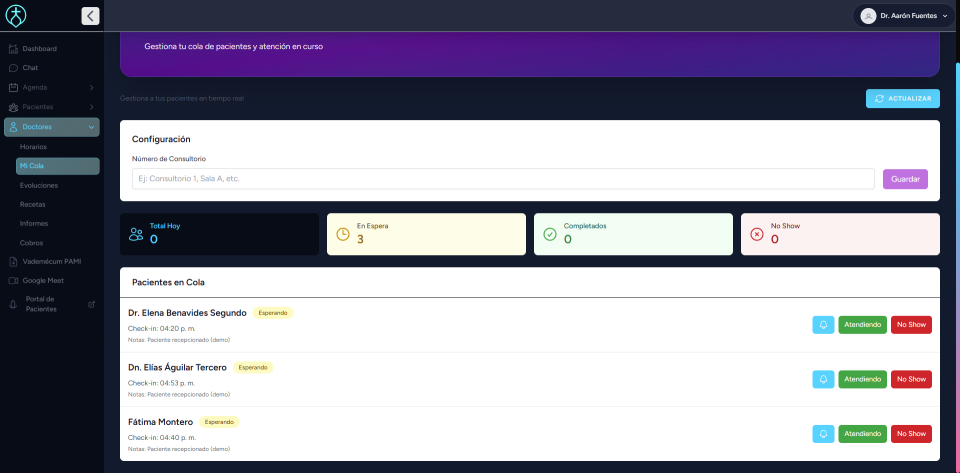Save the consultorio number with Guardar
This screenshot has width=960, height=473.
[x=905, y=179]
